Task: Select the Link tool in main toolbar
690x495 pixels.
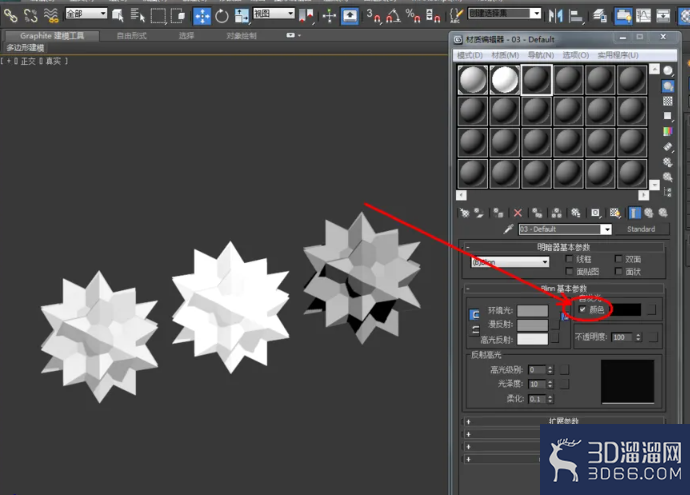Action: tap(11, 16)
